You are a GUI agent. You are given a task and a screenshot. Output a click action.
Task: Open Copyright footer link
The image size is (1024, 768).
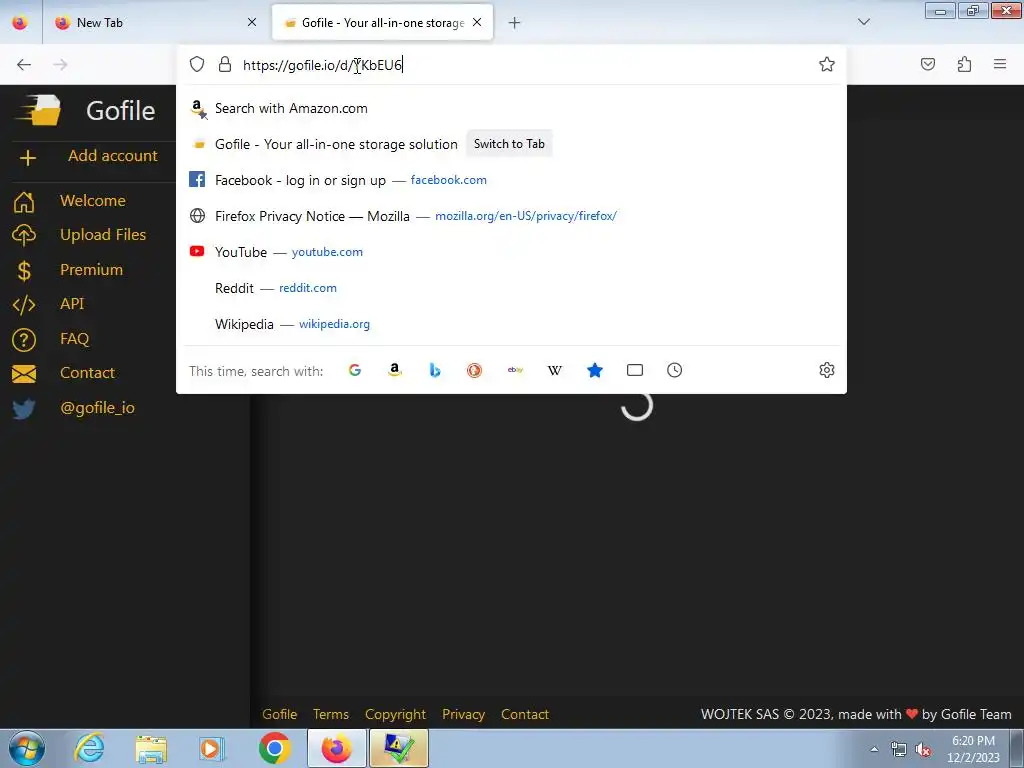[395, 714]
